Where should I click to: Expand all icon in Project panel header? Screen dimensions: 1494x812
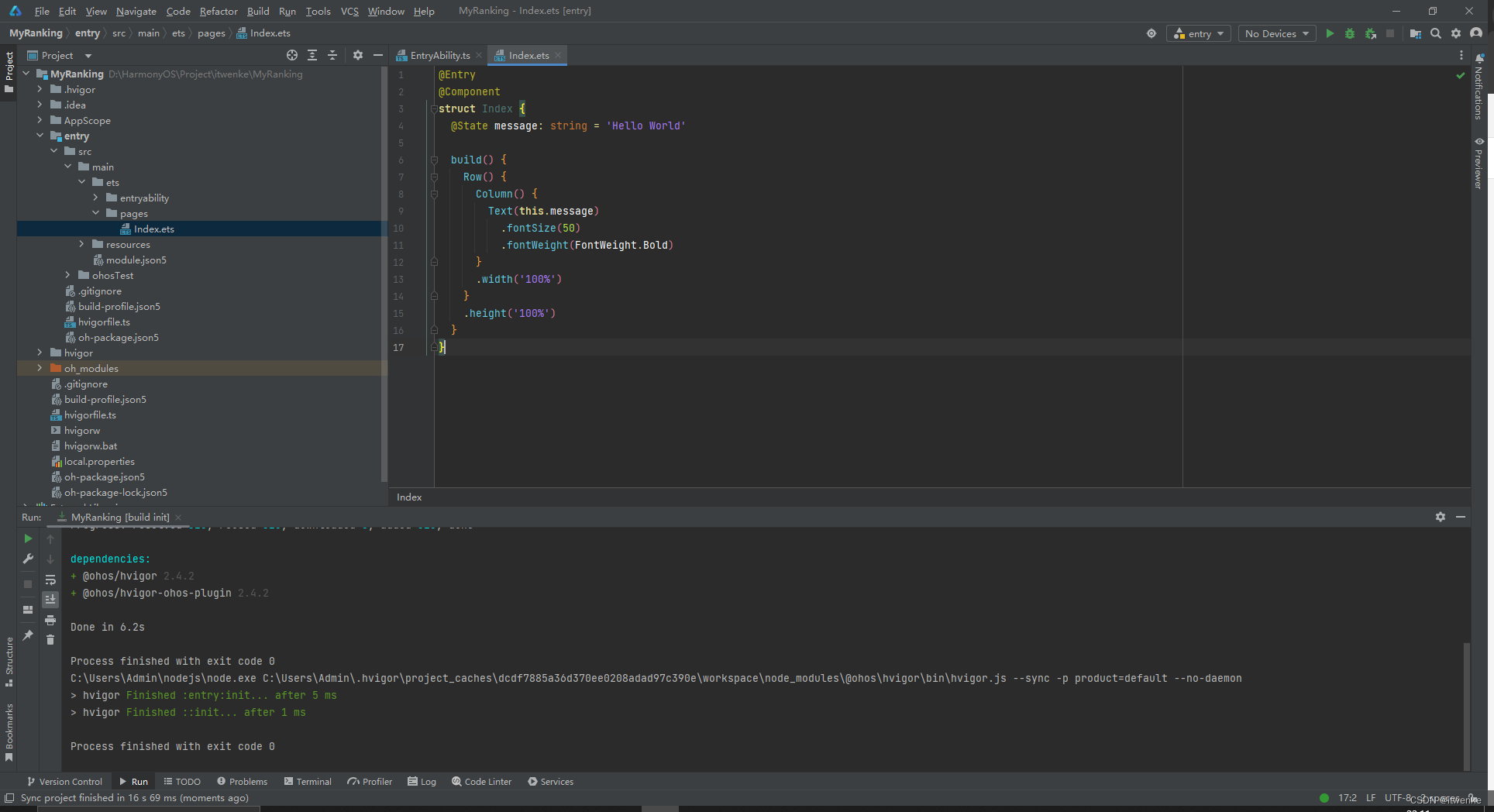click(312, 55)
